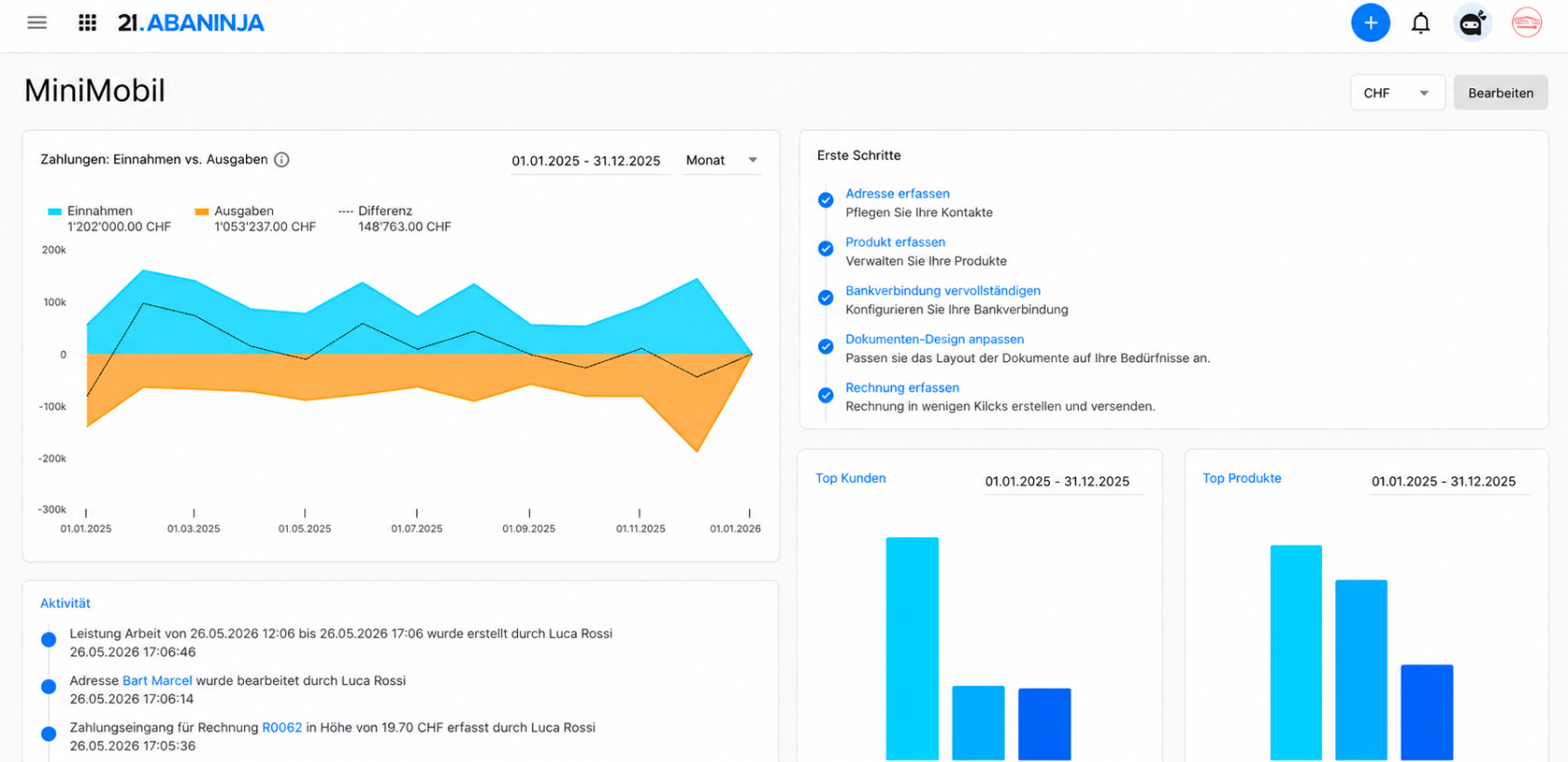This screenshot has height=762, width=1568.
Task: Open the CHF currency dropdown
Action: [1397, 93]
